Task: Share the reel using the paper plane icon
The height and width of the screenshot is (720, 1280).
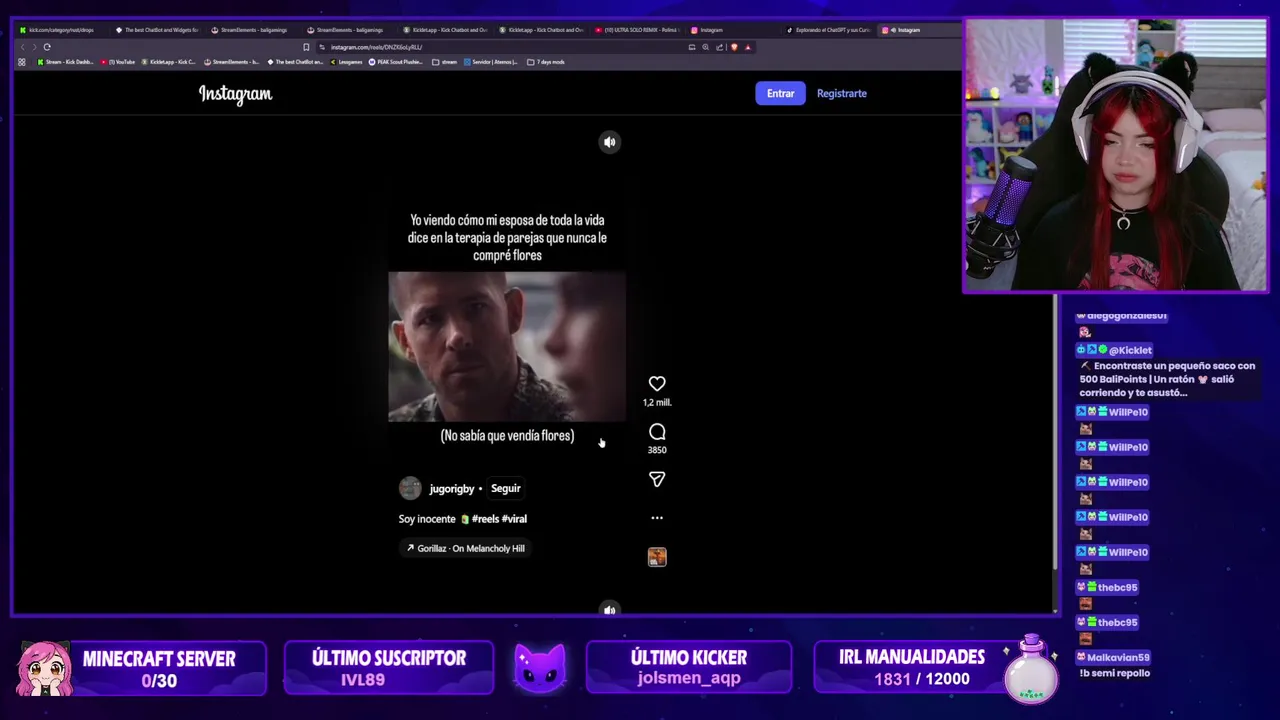Action: 657,479
